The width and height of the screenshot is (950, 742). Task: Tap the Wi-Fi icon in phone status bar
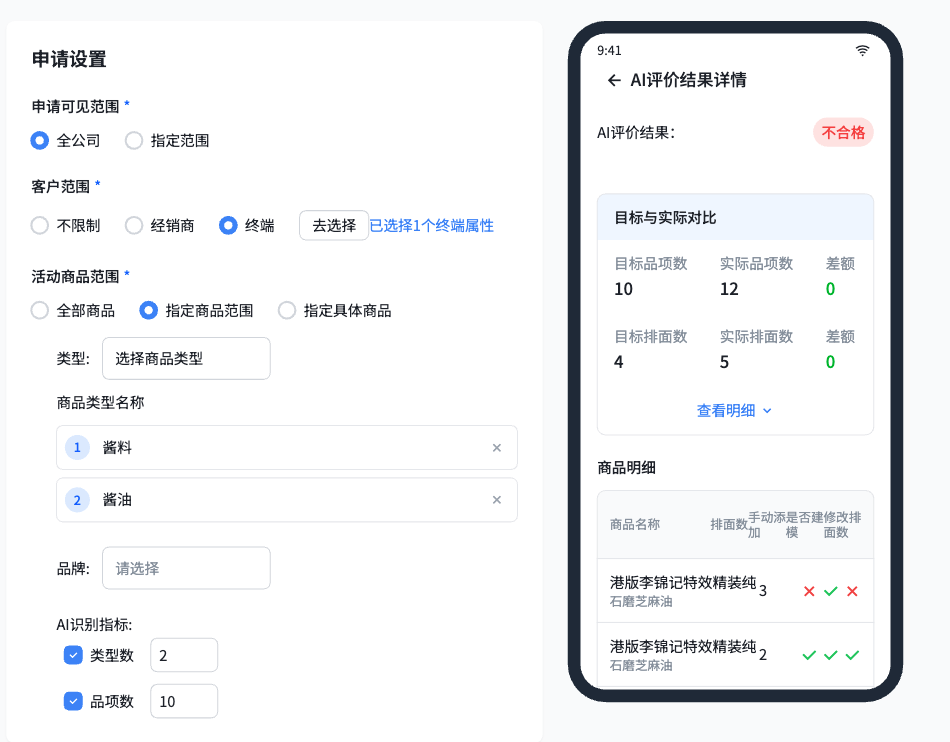click(862, 50)
